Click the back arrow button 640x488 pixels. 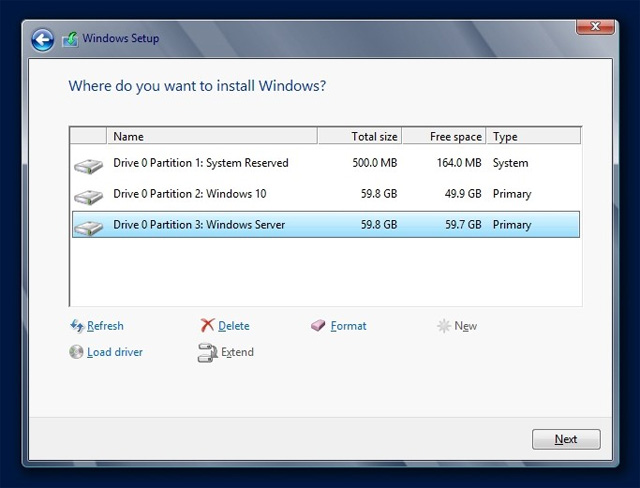point(42,39)
